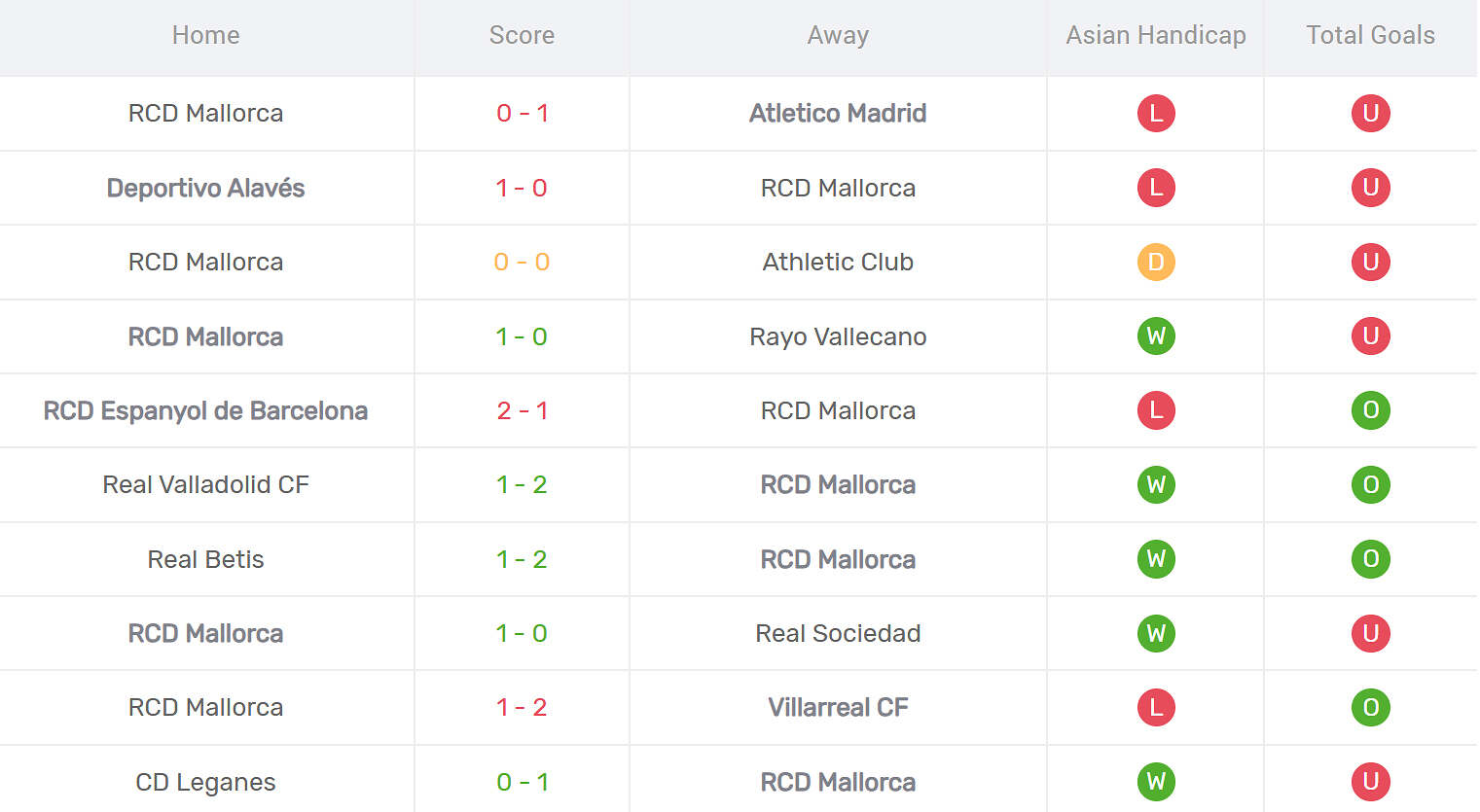The height and width of the screenshot is (812, 1480).
Task: Click red L handicap badge in Villarreal CF row
Action: [1156, 707]
